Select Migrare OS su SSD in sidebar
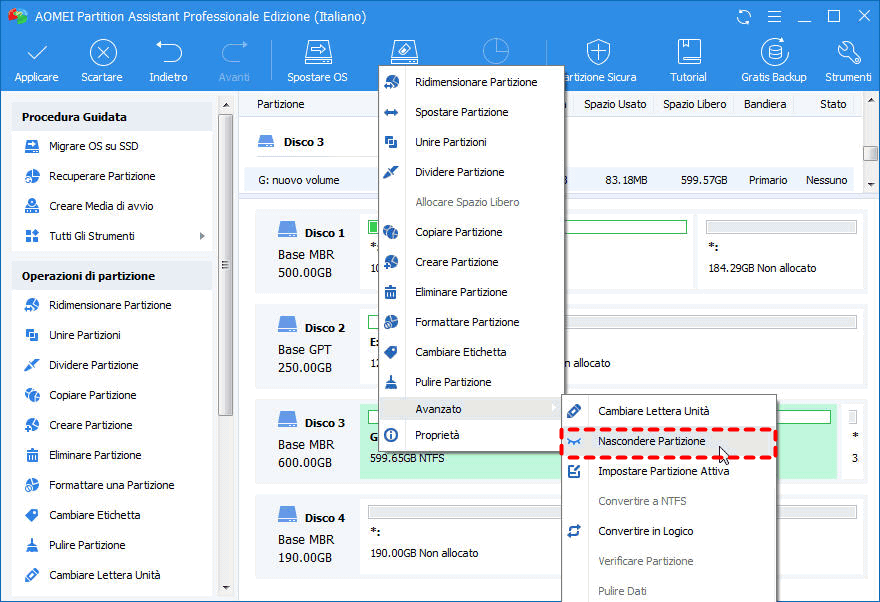This screenshot has width=880, height=602. pyautogui.click(x=93, y=146)
